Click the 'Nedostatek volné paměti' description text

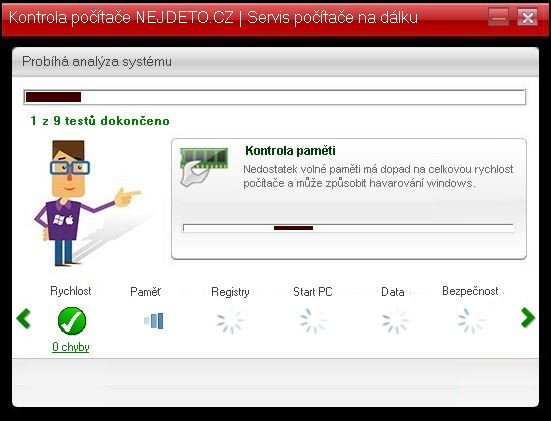[378, 176]
